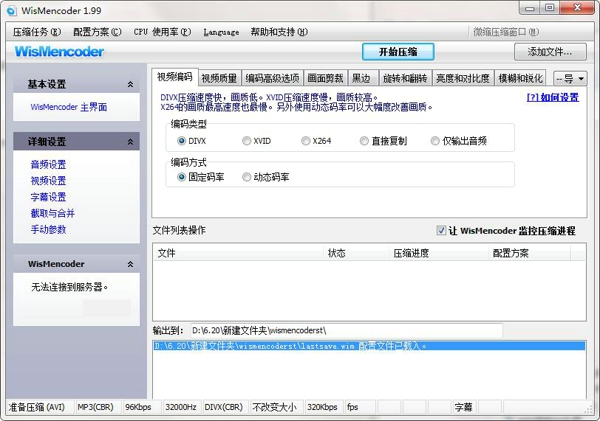
Task: Open 字幕设置 from detailed settings
Action: pos(49,197)
